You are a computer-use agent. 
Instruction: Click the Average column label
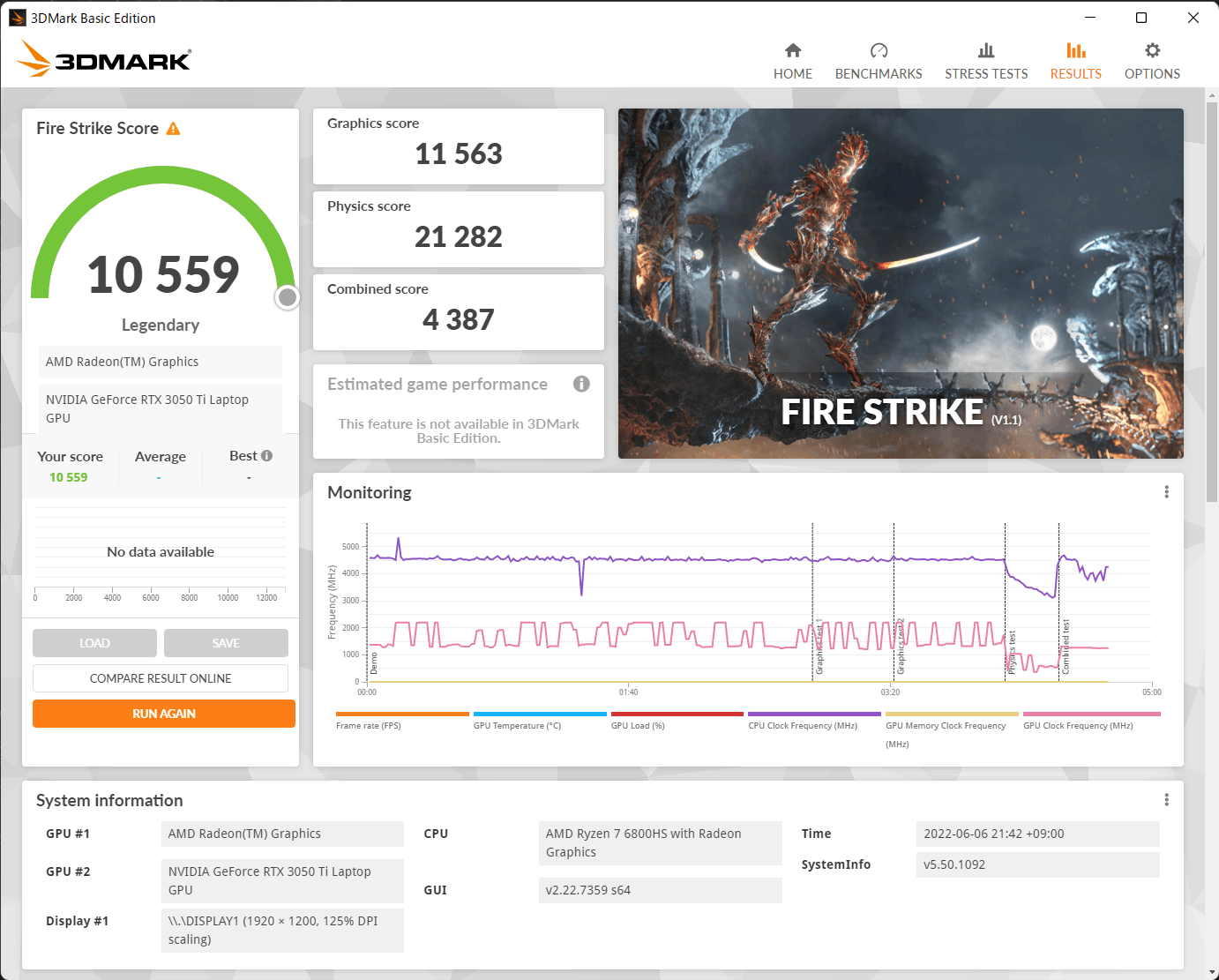click(x=161, y=456)
